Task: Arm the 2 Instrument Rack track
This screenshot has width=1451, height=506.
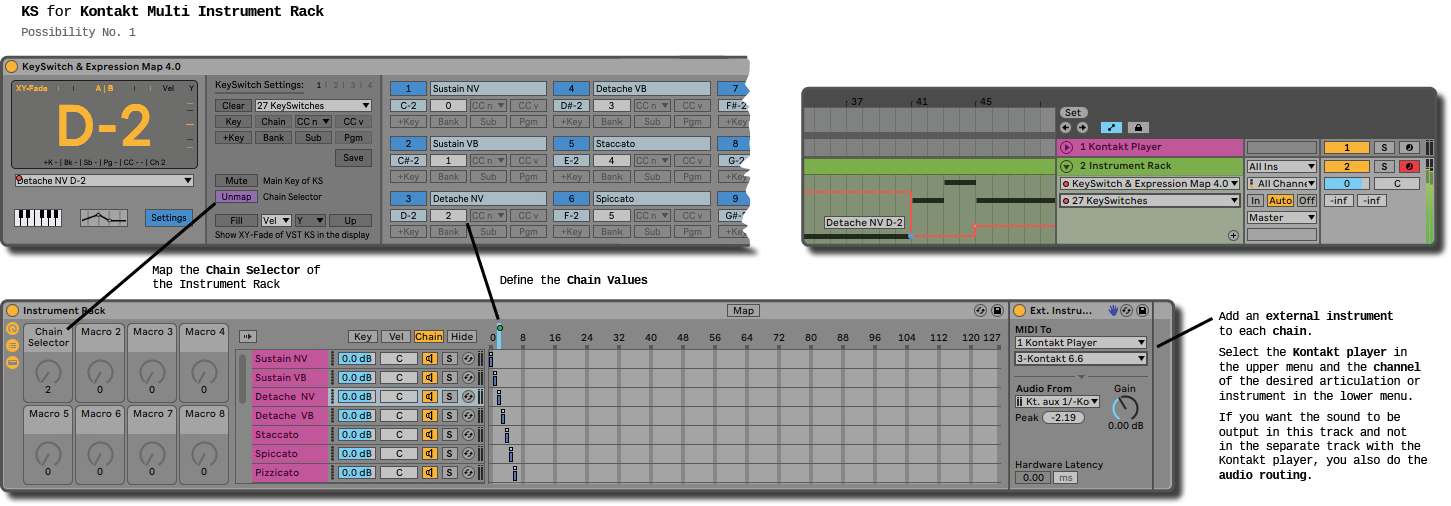Action: [x=1409, y=166]
